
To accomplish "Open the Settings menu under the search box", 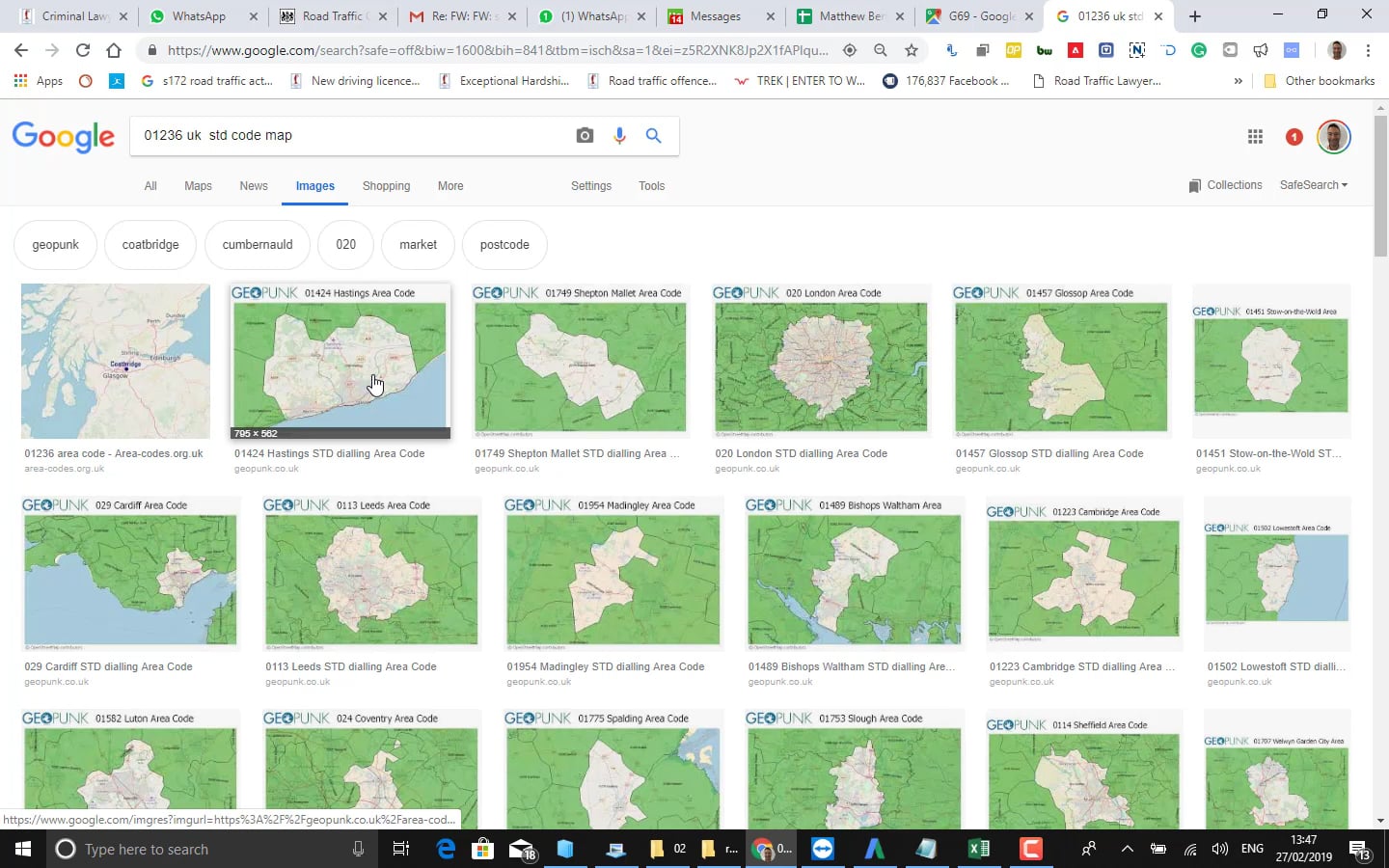I will point(591,186).
